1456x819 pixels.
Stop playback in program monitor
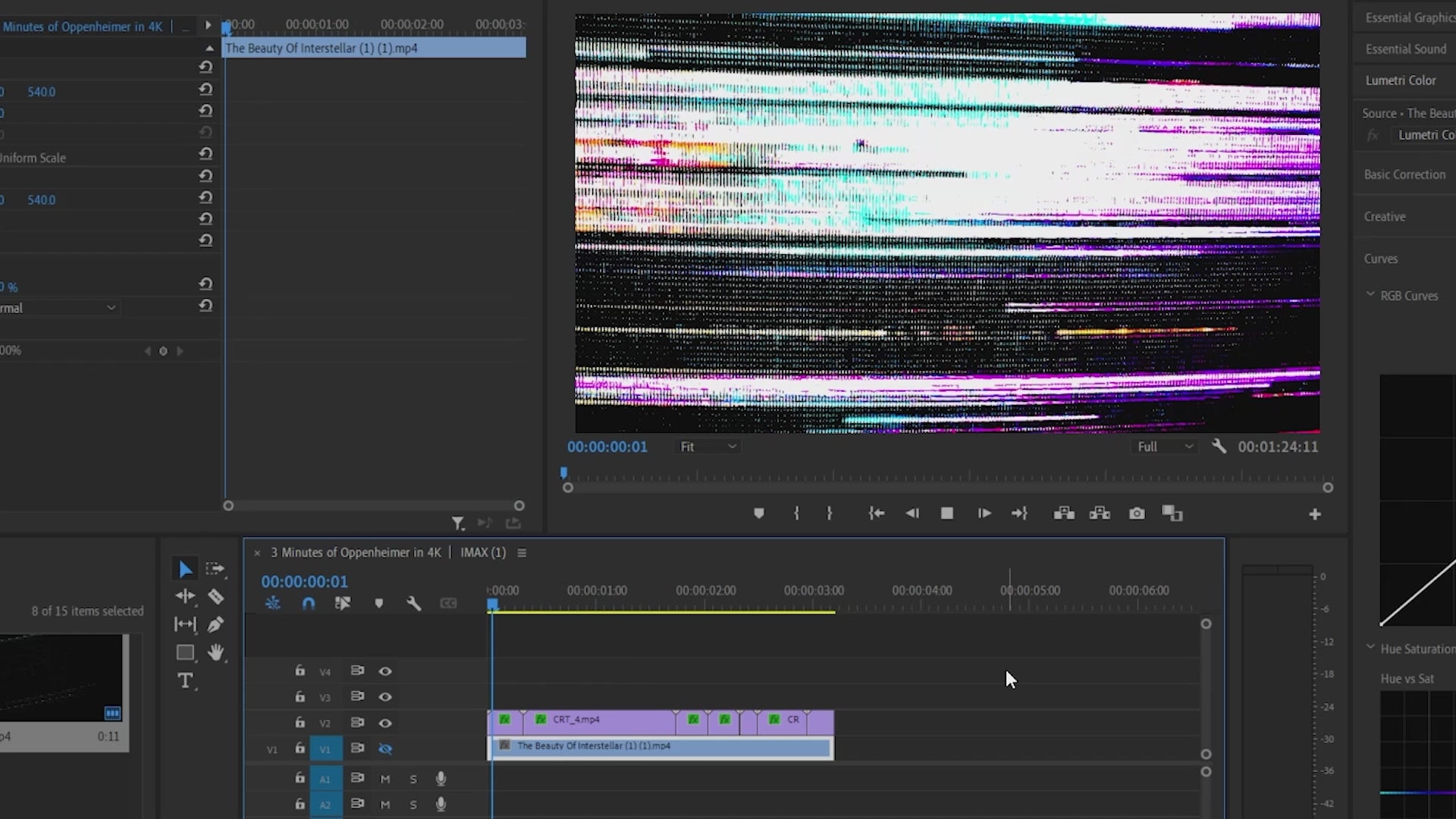click(947, 513)
